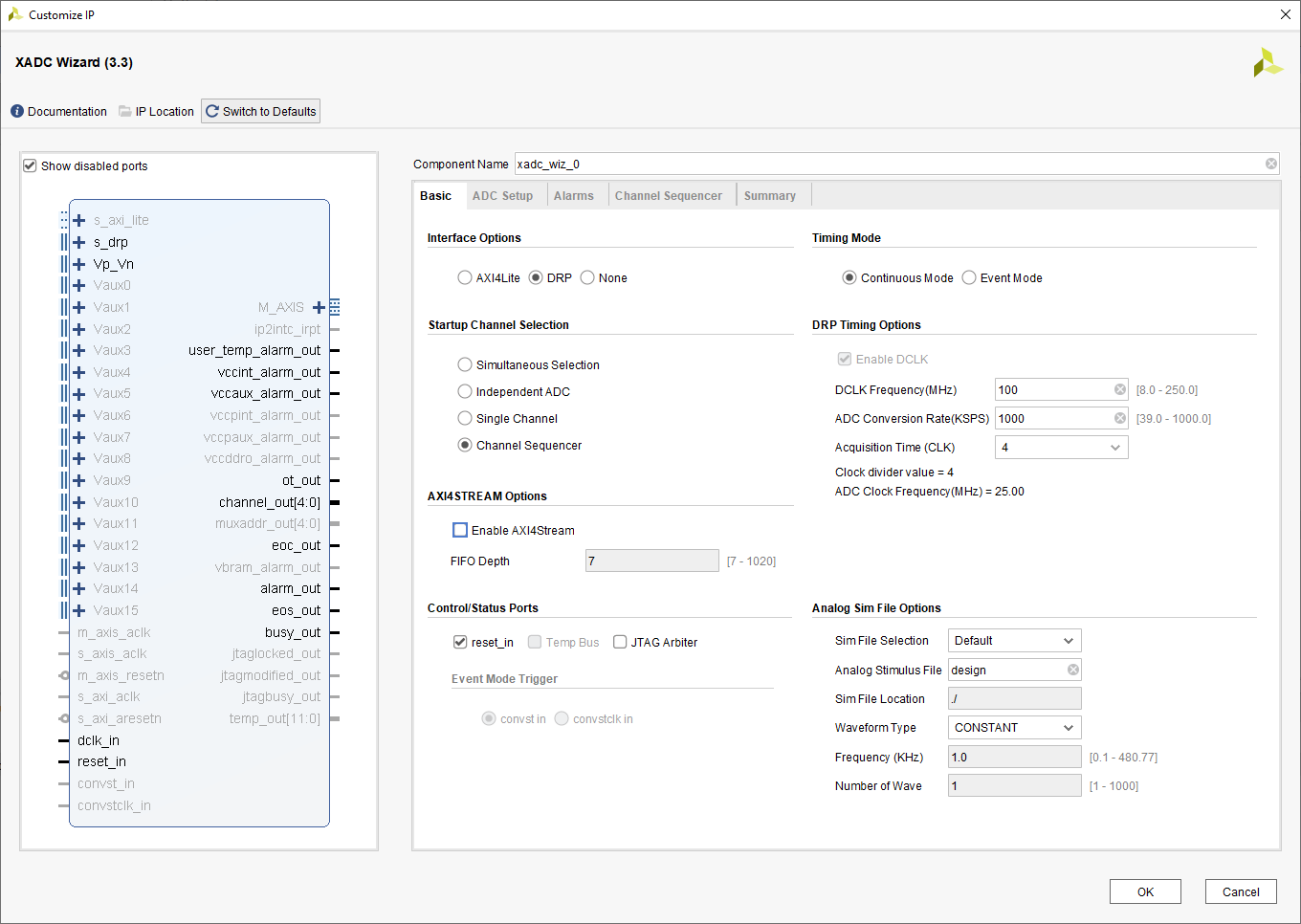This screenshot has height=924, width=1301.
Task: Expand the Vaux12 port plus icon
Action: pyautogui.click(x=79, y=545)
